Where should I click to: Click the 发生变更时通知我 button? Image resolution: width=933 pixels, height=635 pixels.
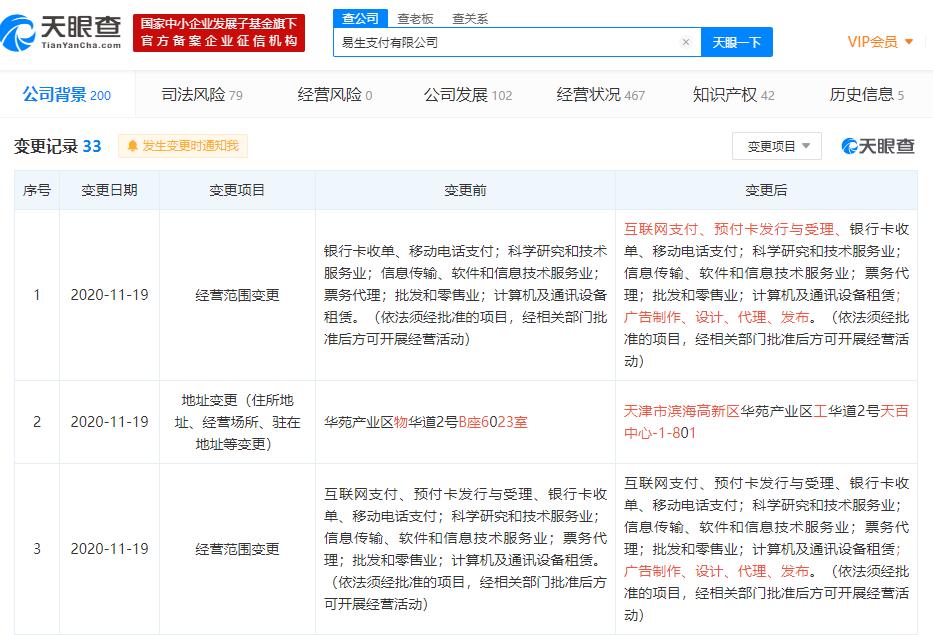183,146
